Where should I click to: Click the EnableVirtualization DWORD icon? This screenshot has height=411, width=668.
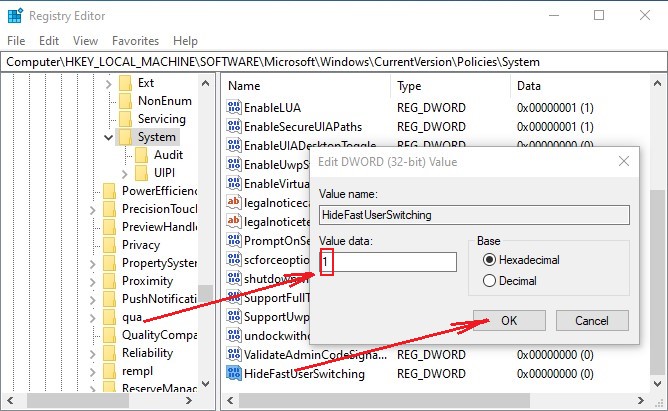point(233,183)
